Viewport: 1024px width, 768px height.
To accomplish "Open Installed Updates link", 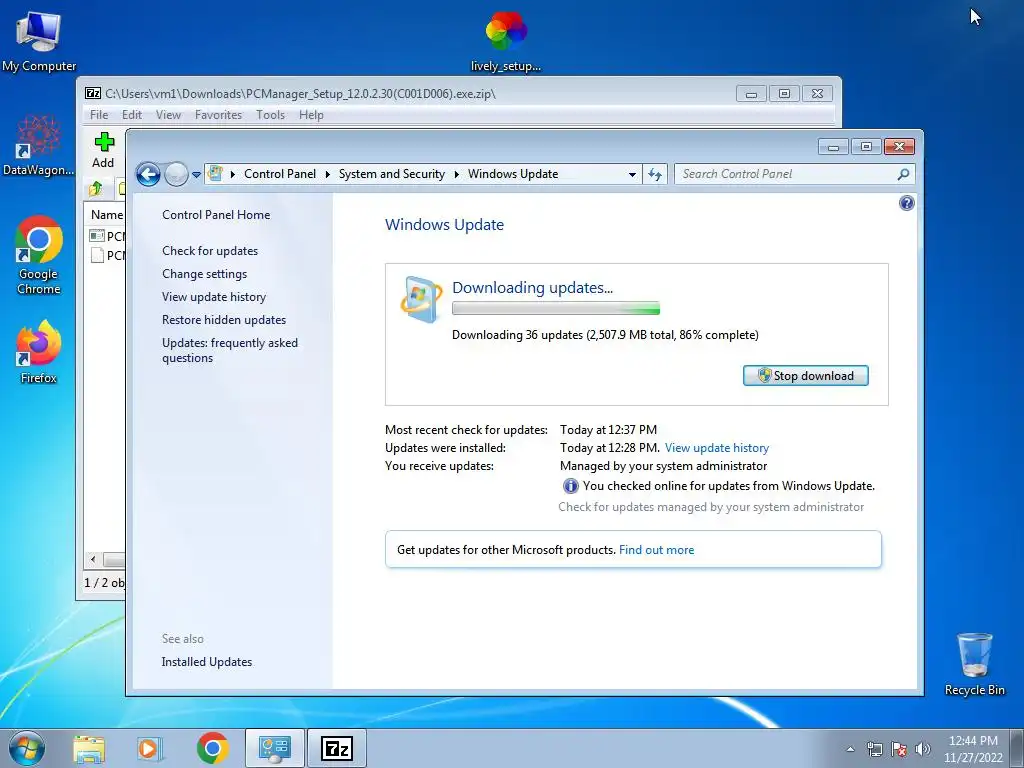I will click(x=206, y=662).
